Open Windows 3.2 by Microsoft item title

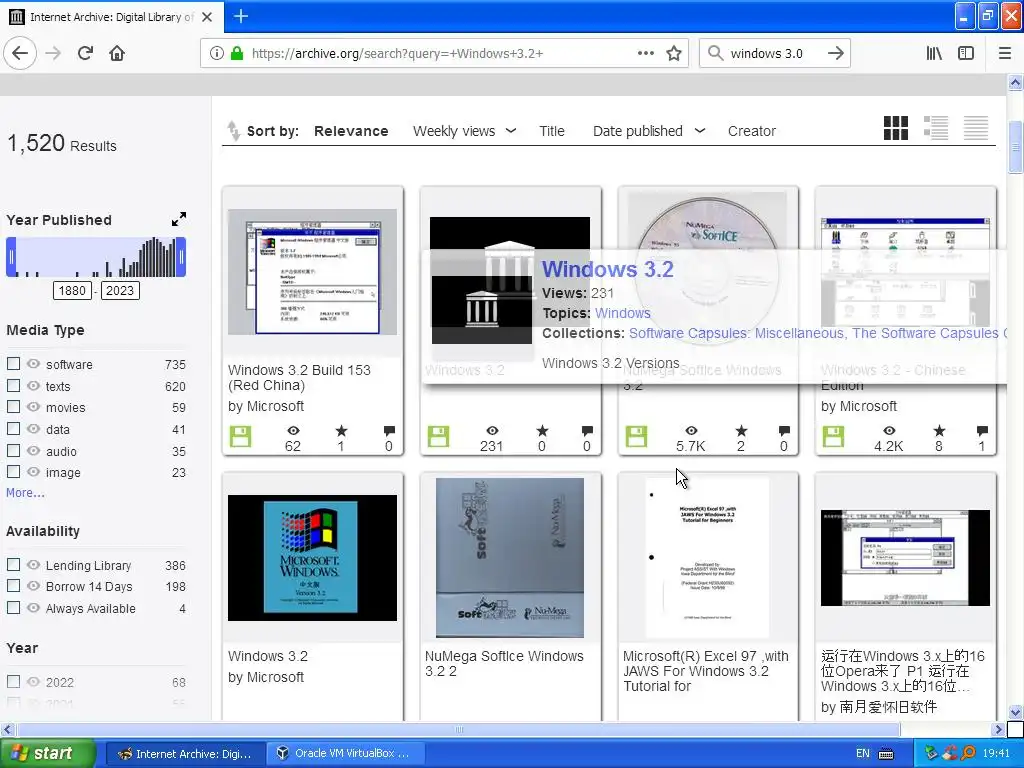point(268,656)
